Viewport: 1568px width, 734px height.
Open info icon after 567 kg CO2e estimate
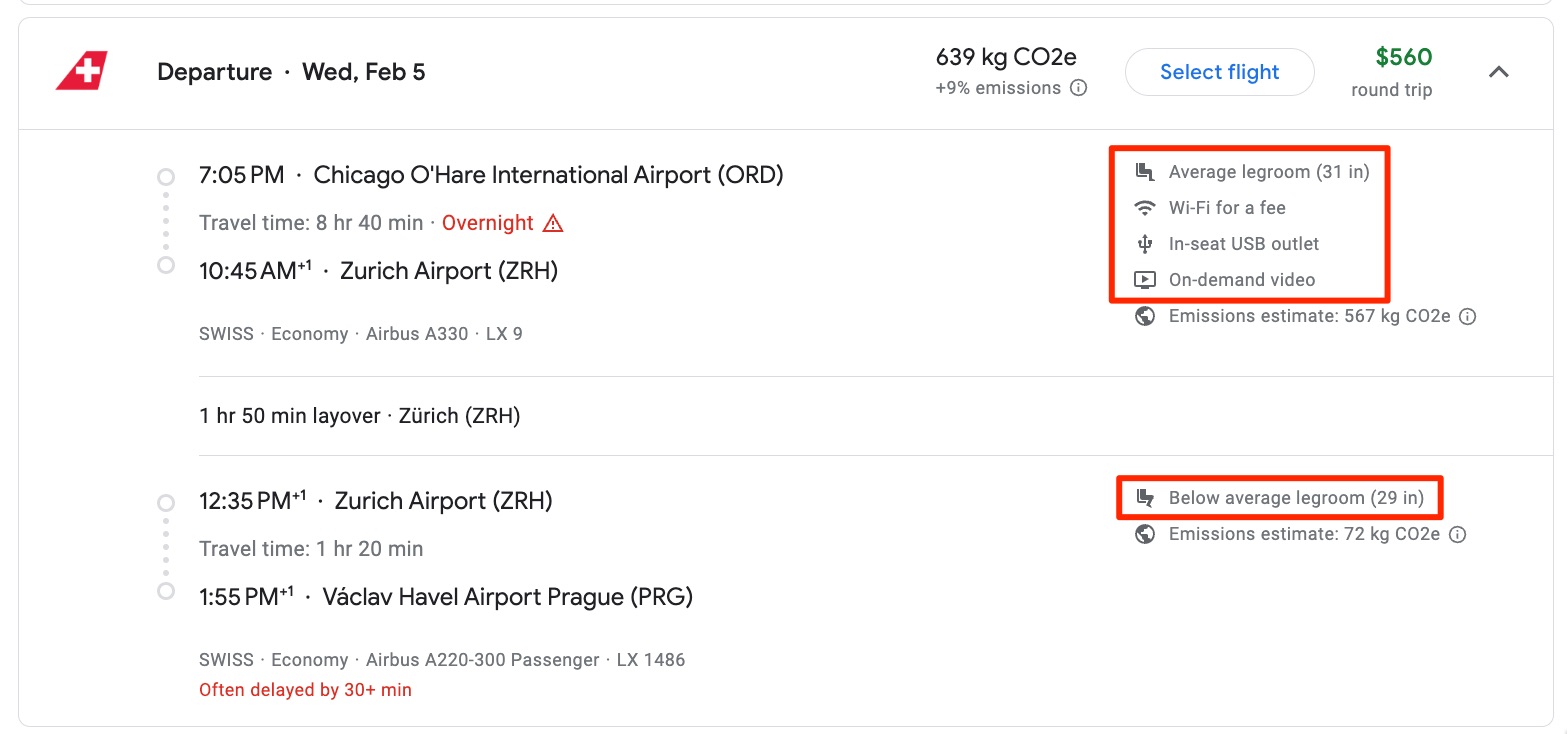[1466, 316]
